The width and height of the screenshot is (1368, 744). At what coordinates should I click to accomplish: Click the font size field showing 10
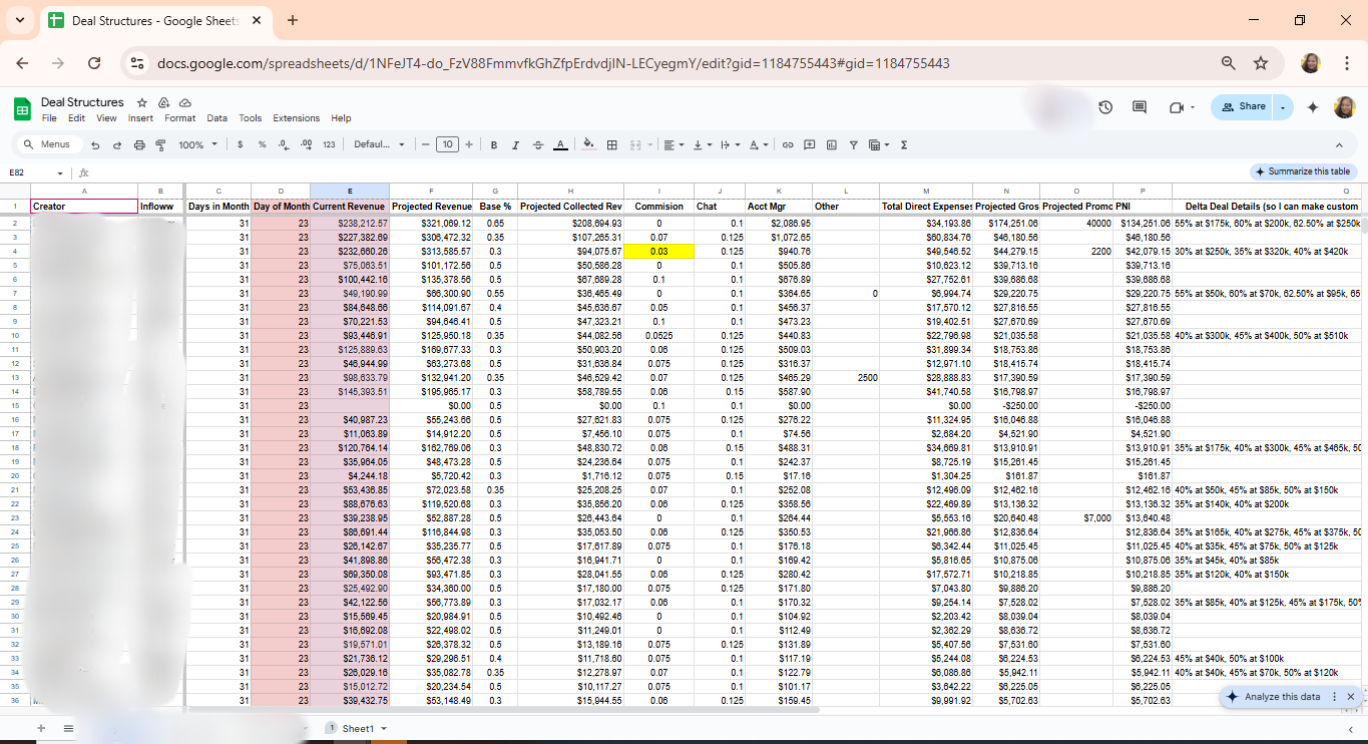click(x=448, y=145)
